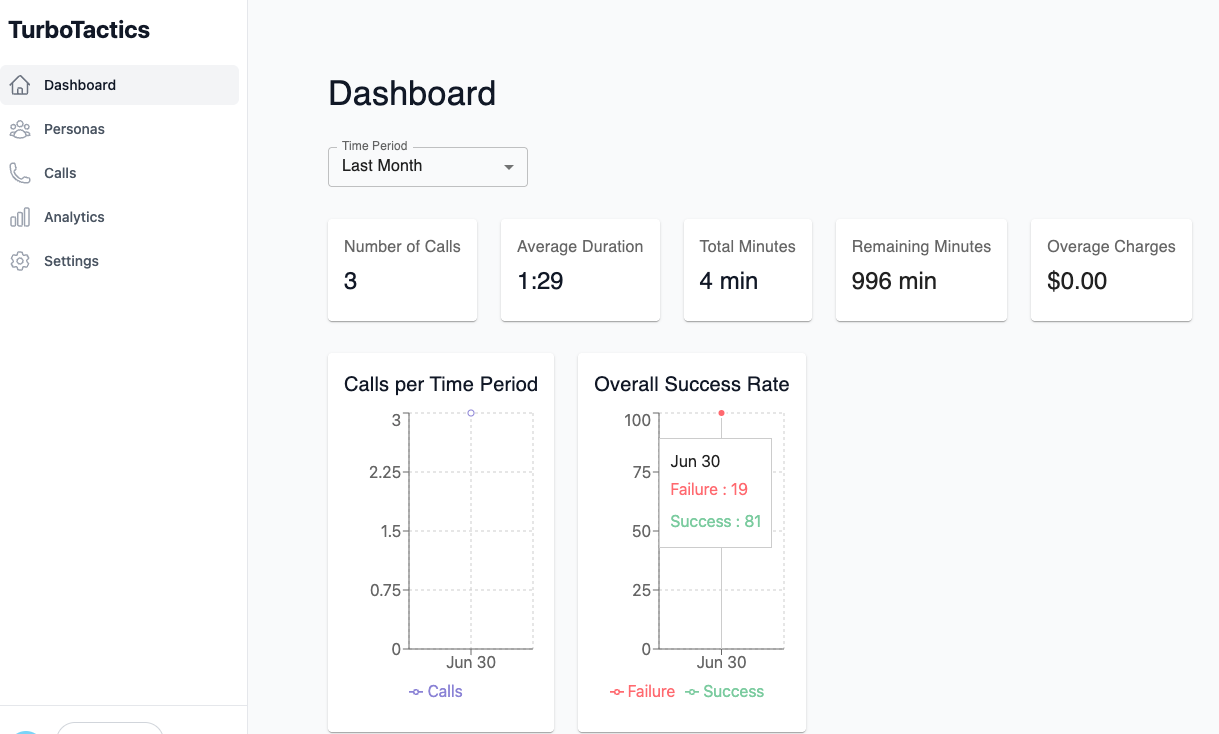The height and width of the screenshot is (734, 1219).
Task: Click the 2.25 axis label
Action: pos(385,472)
